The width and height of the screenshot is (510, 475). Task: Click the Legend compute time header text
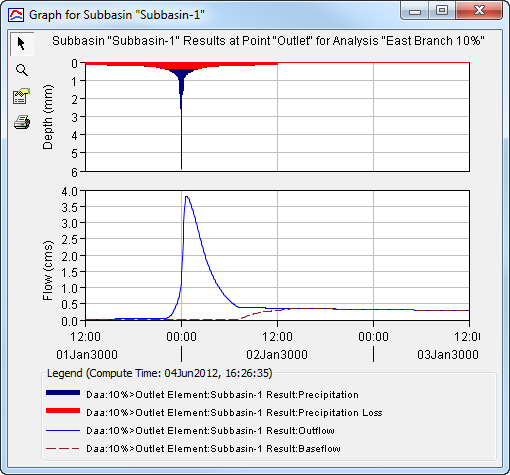click(x=160, y=373)
